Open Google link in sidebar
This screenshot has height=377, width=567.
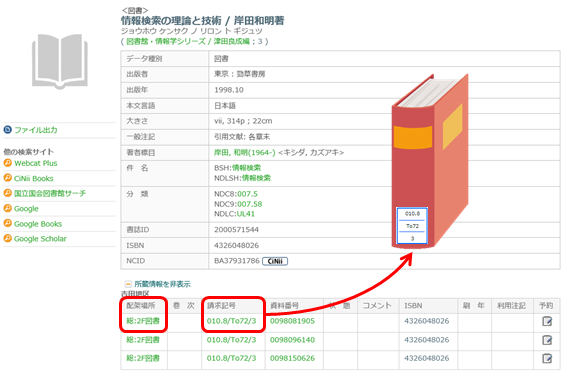pyautogui.click(x=26, y=209)
